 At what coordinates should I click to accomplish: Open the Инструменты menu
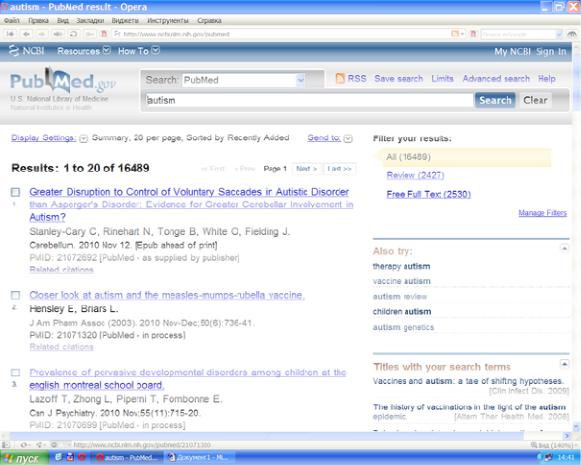pos(168,20)
